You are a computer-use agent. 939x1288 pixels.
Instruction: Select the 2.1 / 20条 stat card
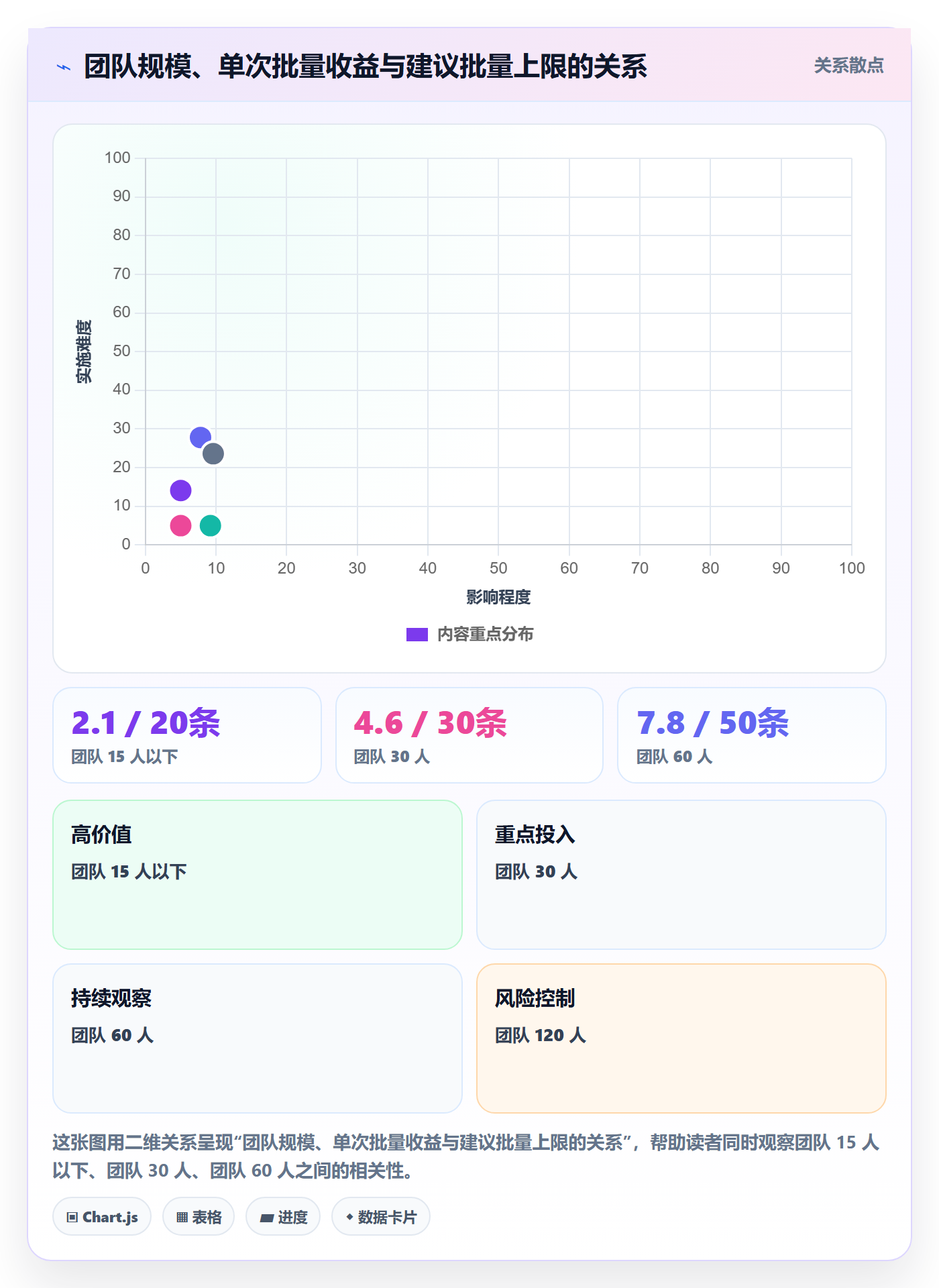tap(187, 735)
